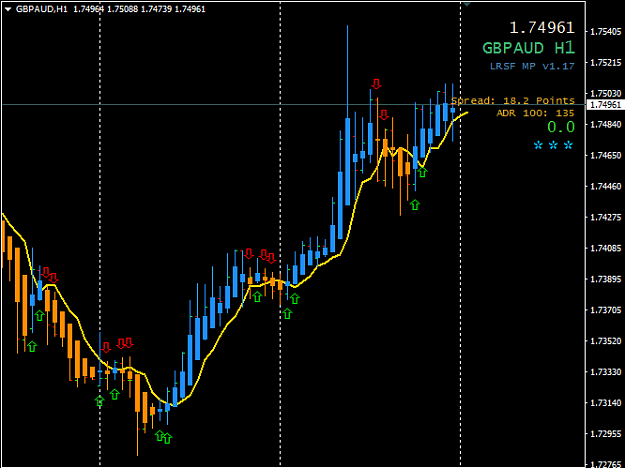Image resolution: width=625 pixels, height=468 pixels.
Task: Click the rightmost green up arrow signal
Action: tap(422, 172)
